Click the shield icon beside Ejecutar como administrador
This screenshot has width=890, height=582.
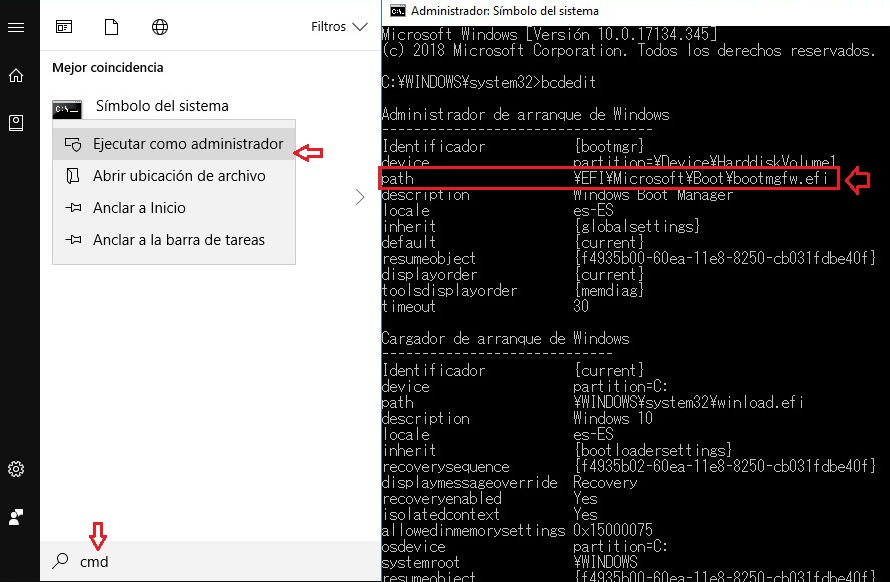(x=73, y=144)
